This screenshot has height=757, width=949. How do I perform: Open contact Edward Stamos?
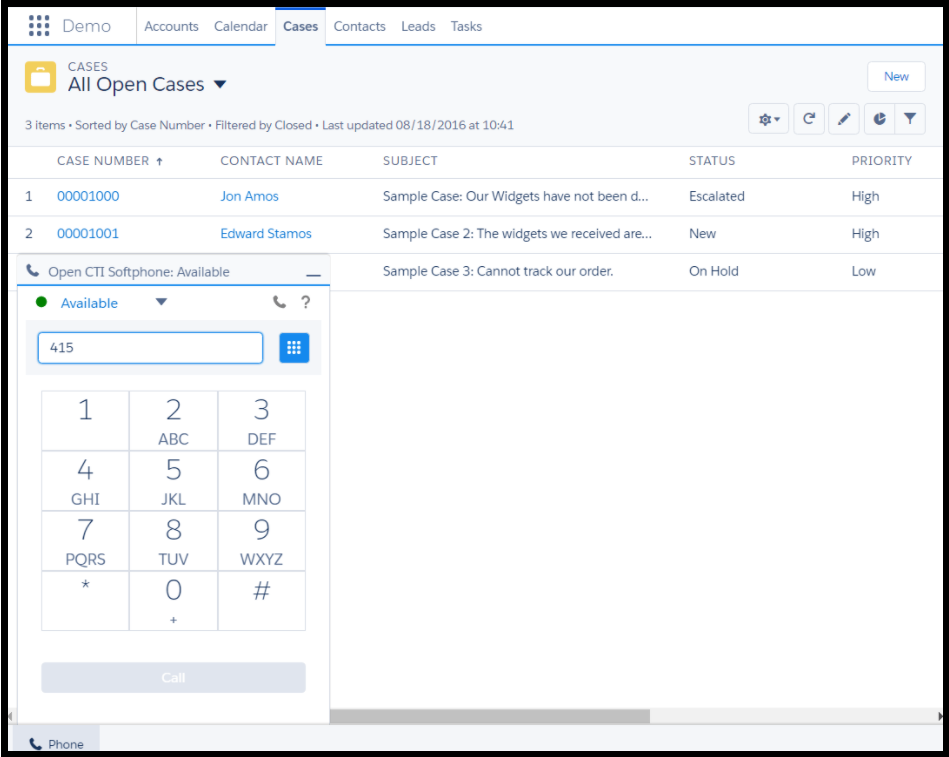(266, 234)
